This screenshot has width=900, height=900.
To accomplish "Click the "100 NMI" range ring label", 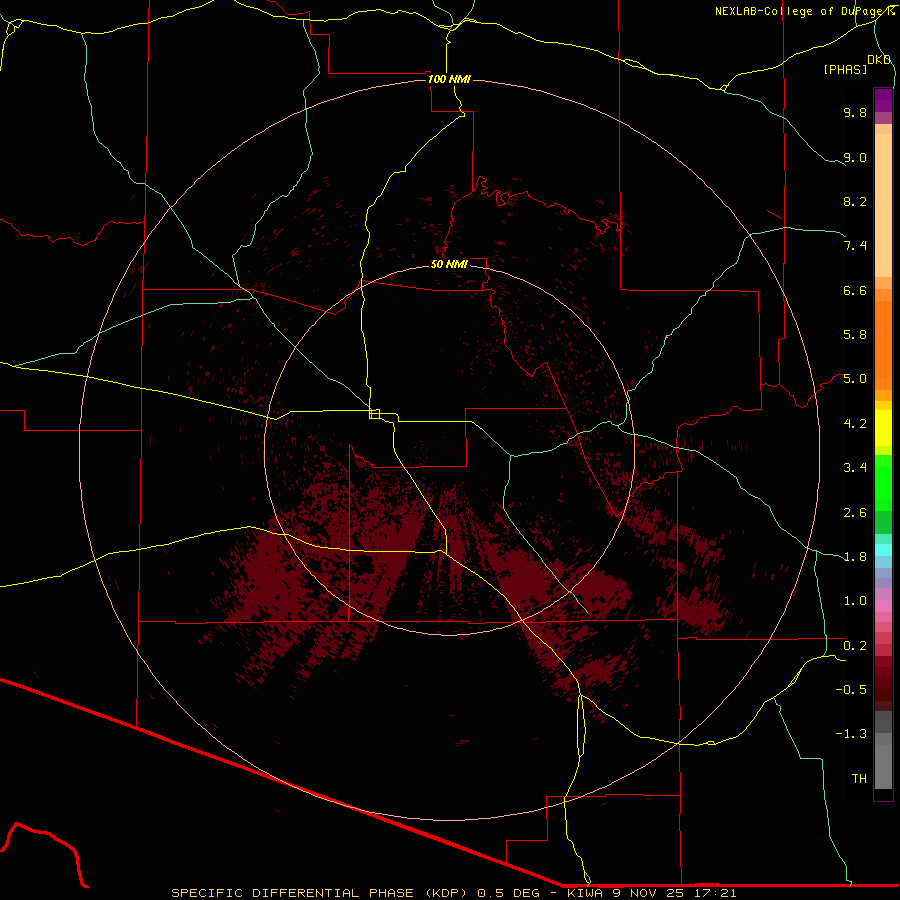I will click(x=449, y=79).
